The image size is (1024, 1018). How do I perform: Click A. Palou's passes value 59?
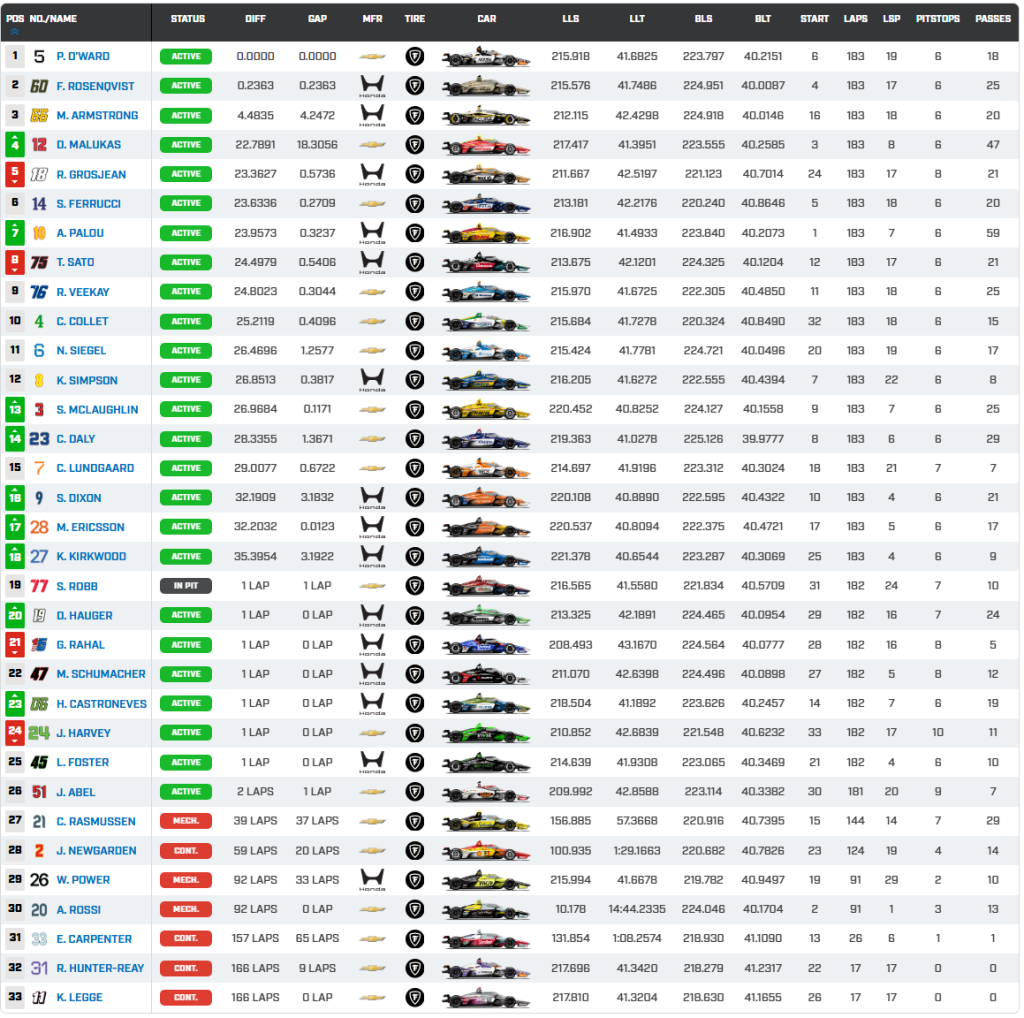coord(993,233)
